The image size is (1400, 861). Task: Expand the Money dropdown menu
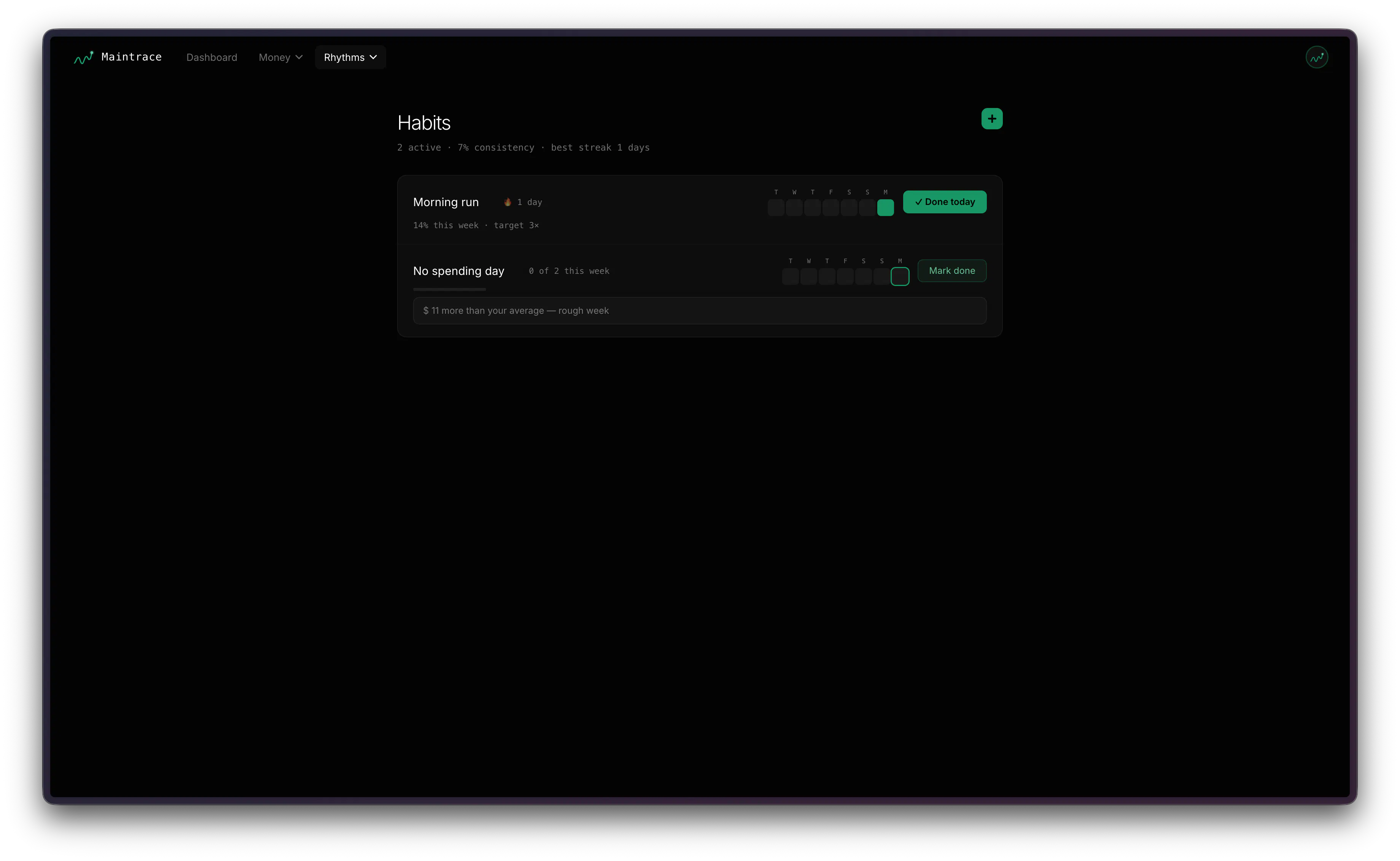(x=280, y=57)
